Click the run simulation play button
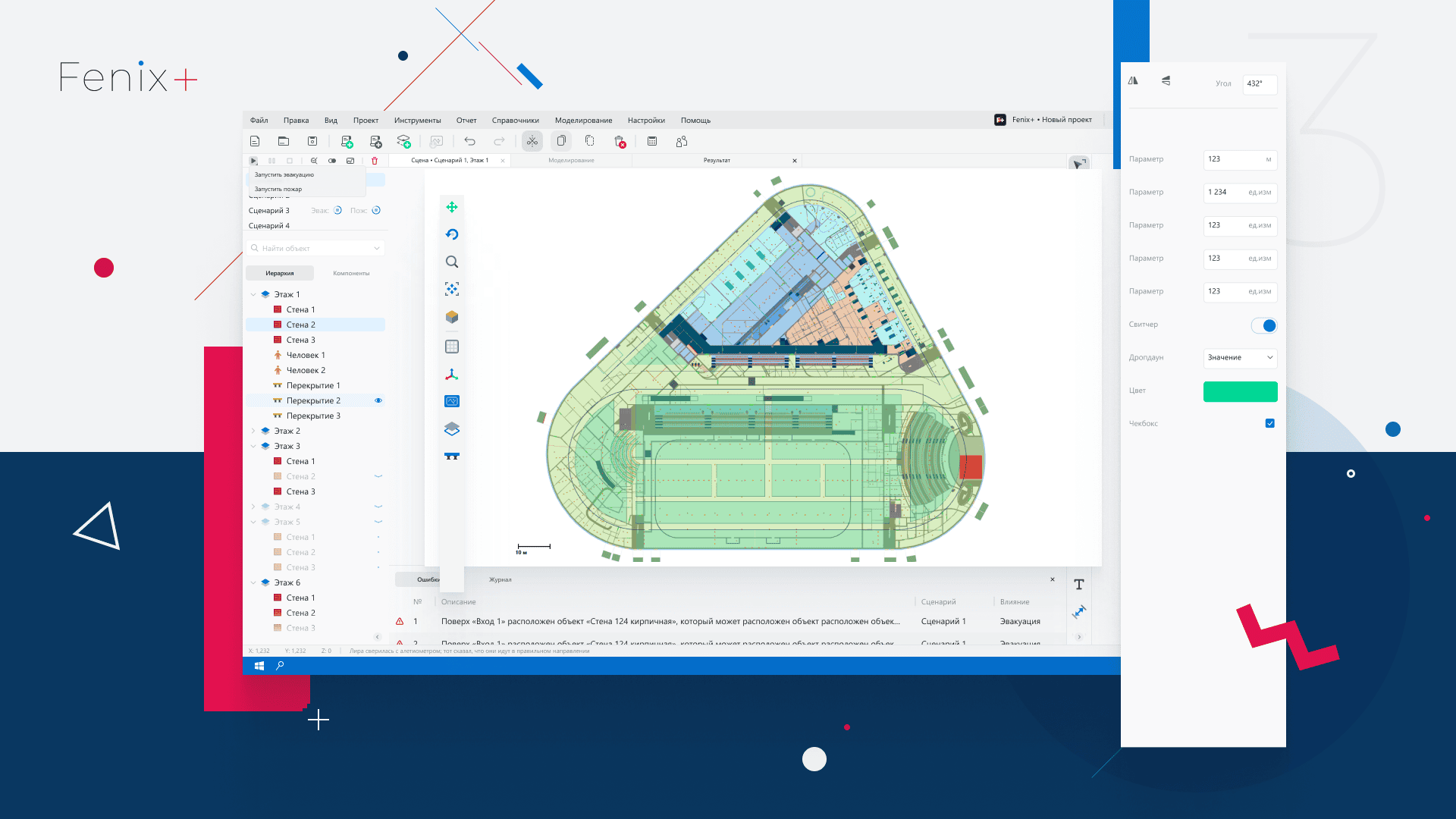Viewport: 1456px width, 819px height. pos(253,161)
